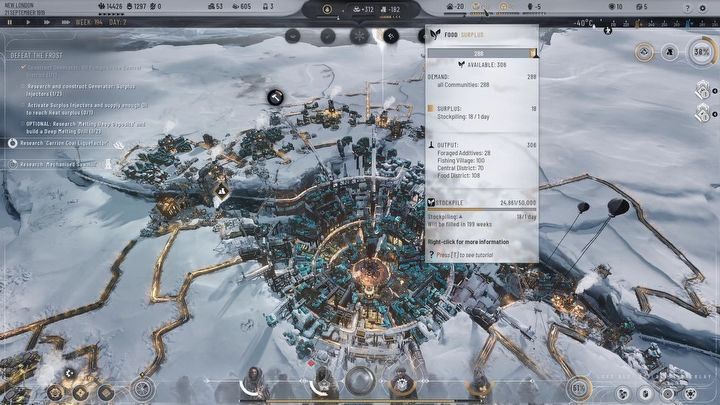Select 'Research Mechanised Sawmills' task

59,164
